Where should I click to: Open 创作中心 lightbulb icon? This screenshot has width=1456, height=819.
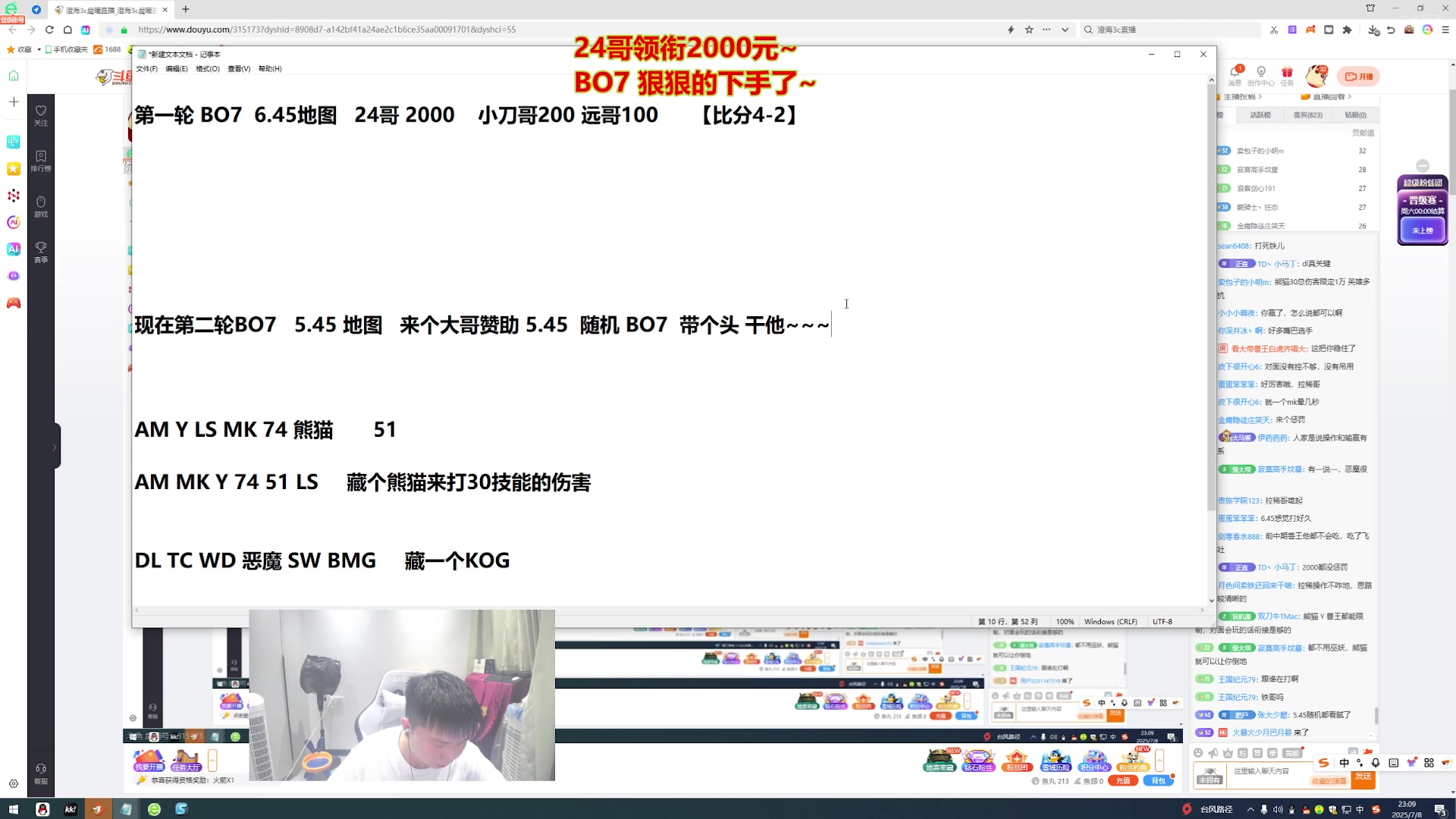coord(1260,75)
